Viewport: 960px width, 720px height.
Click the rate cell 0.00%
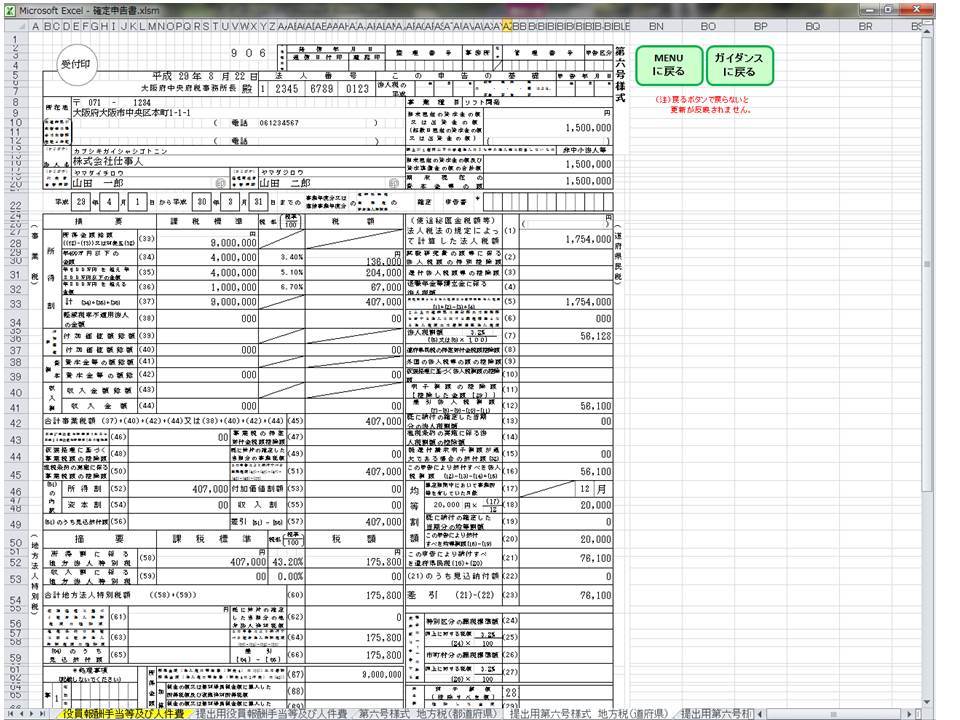tap(290, 577)
